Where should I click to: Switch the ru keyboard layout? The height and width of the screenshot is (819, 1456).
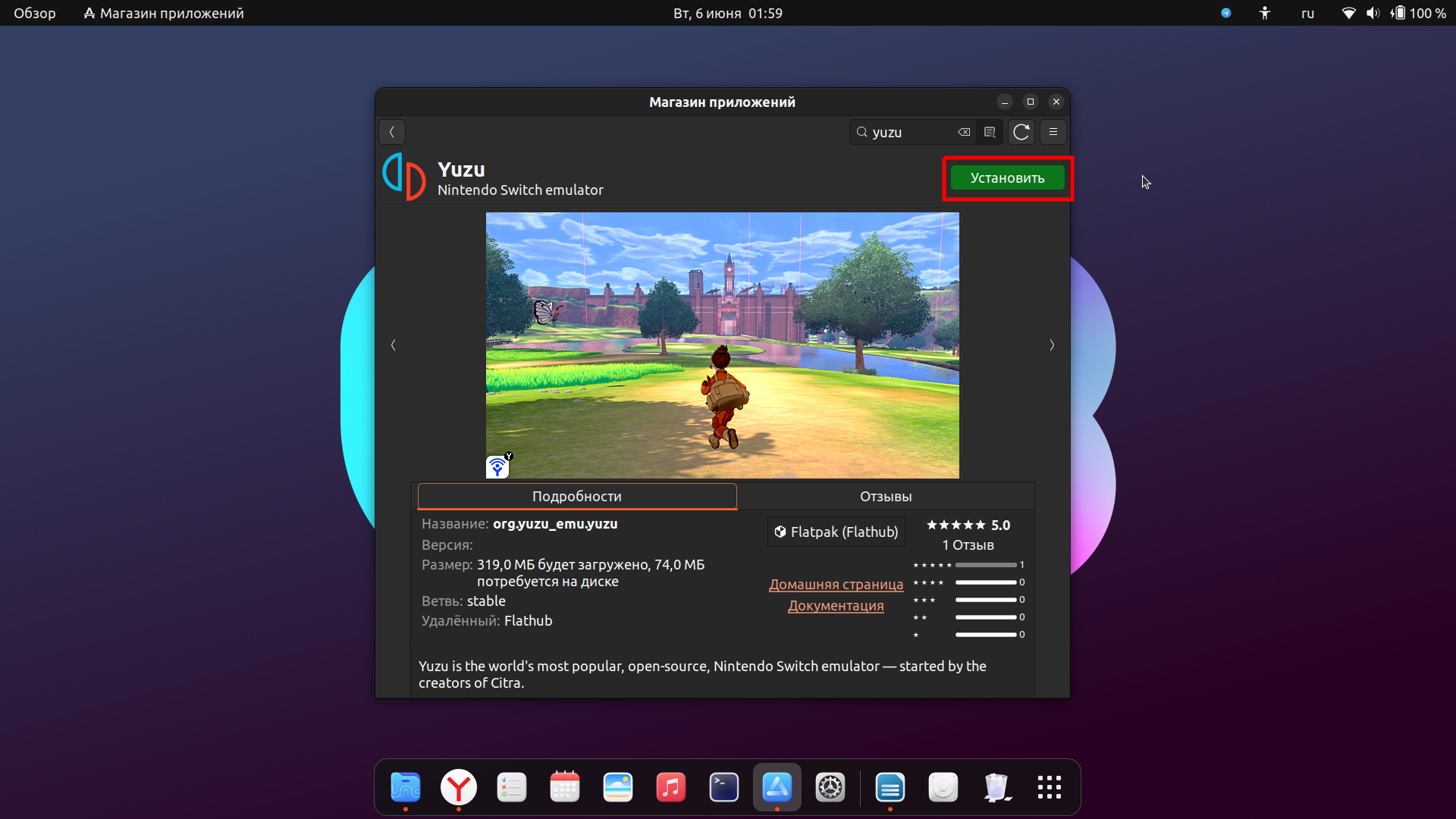point(1307,13)
